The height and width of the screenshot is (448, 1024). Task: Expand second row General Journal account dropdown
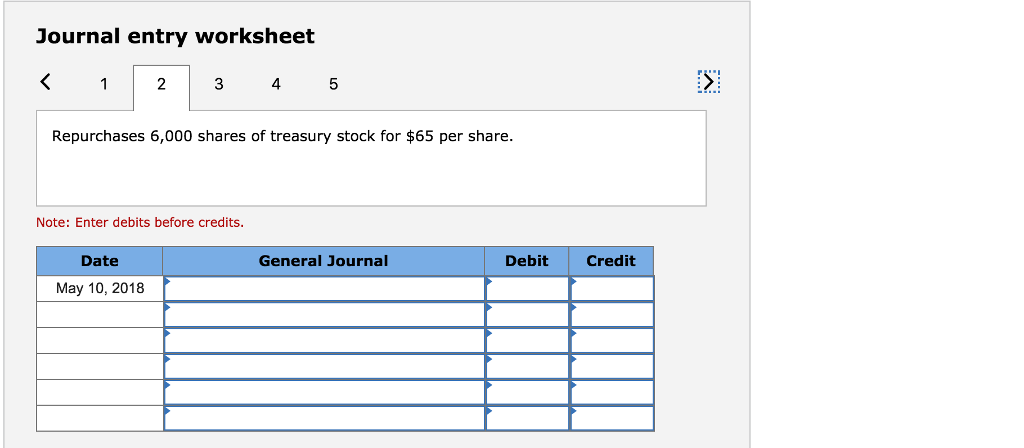[x=324, y=315]
